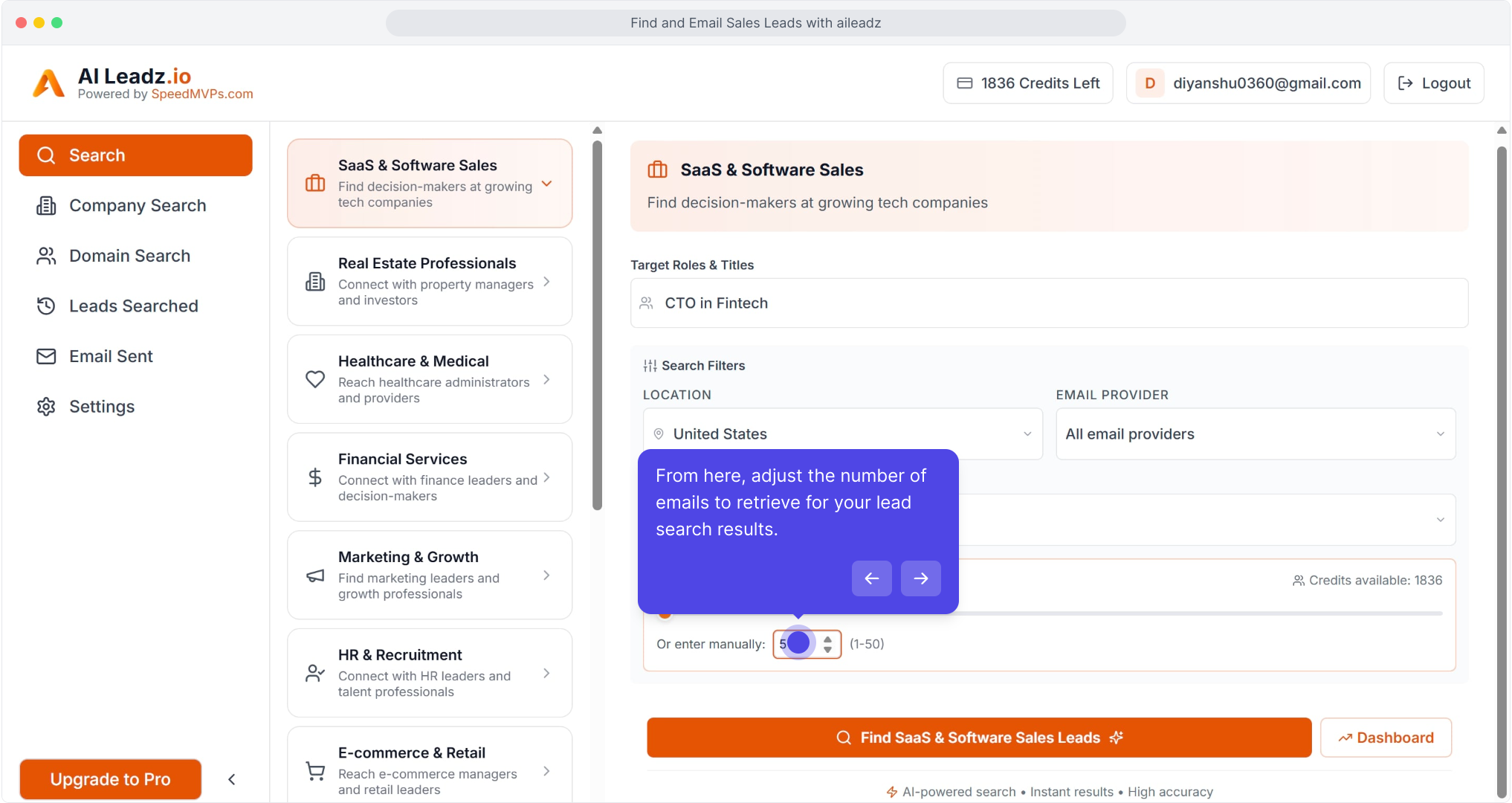Collapse the SaaS & Software Sales card

[x=546, y=184]
